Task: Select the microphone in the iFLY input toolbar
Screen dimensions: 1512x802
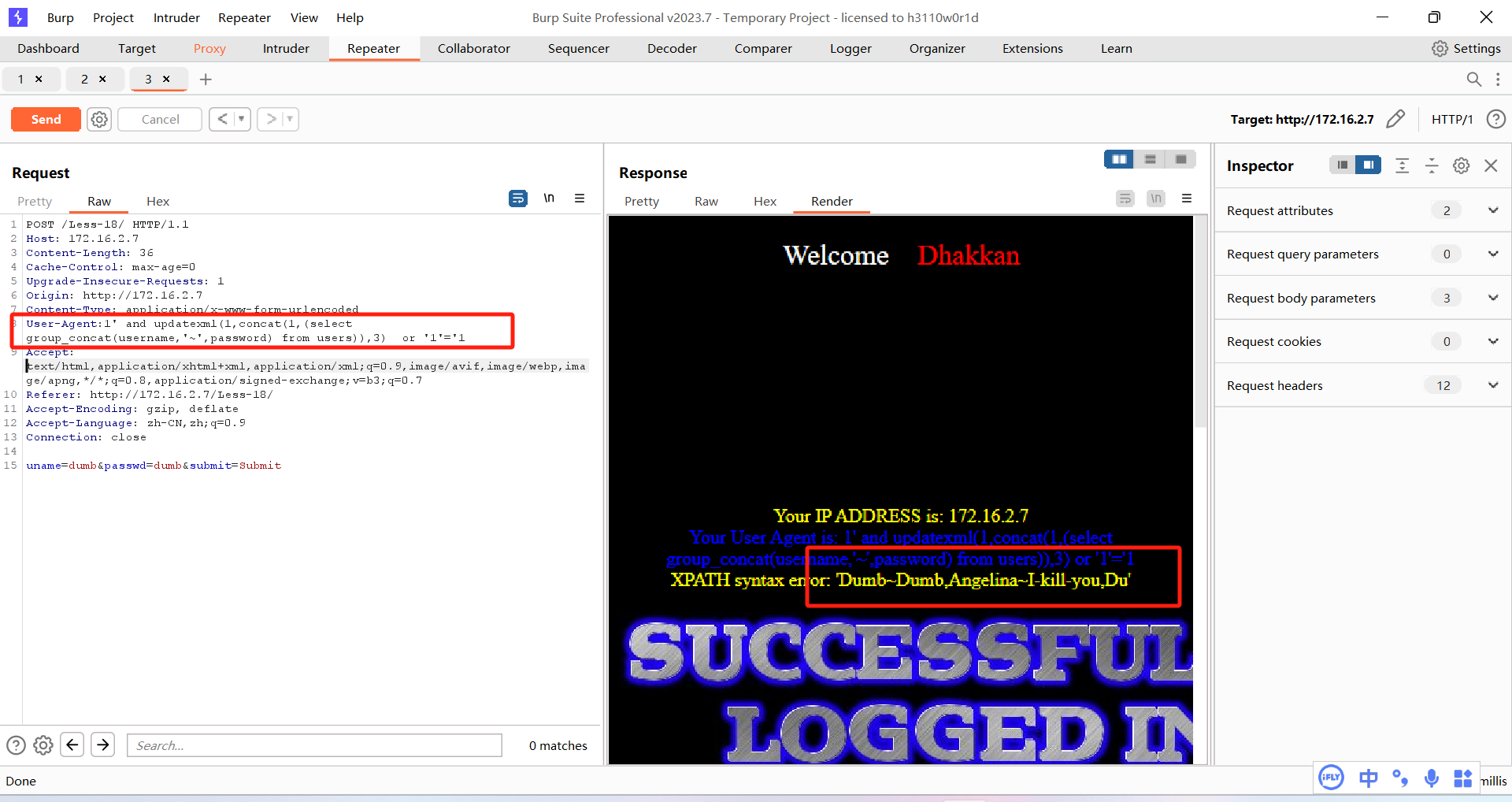Action: (1432, 778)
